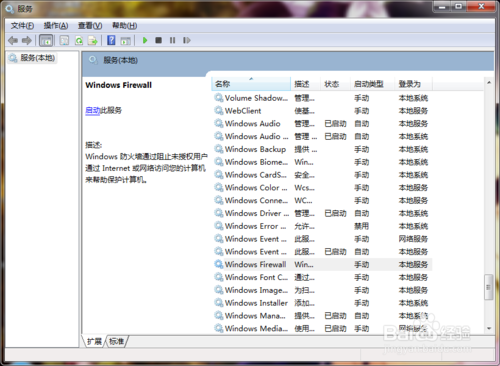Image resolution: width=500 pixels, height=366 pixels.
Task: Click the Refresh toolbar icon
Action: (x=79, y=41)
